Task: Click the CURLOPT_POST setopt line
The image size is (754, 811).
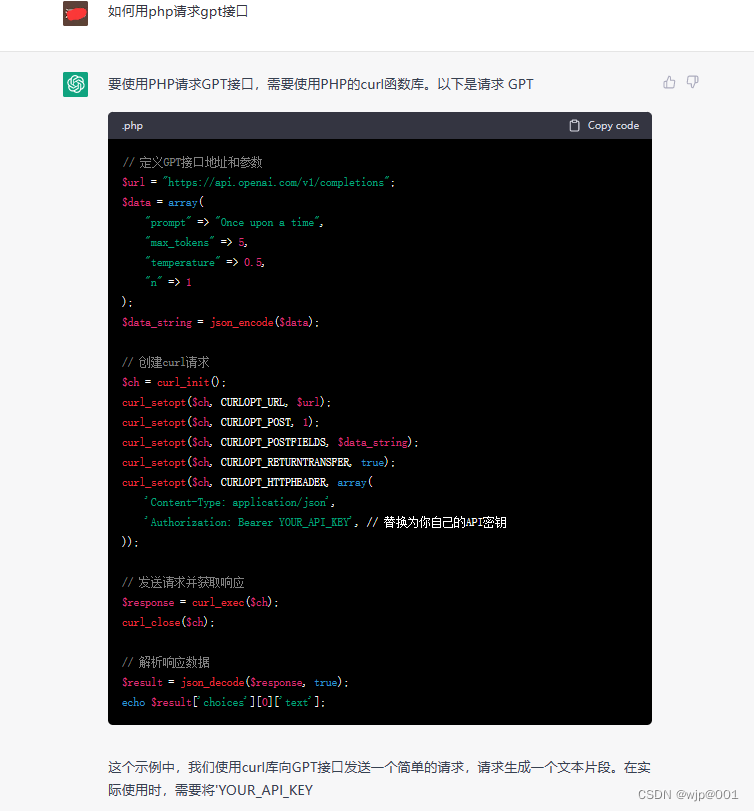Action: 220,423
